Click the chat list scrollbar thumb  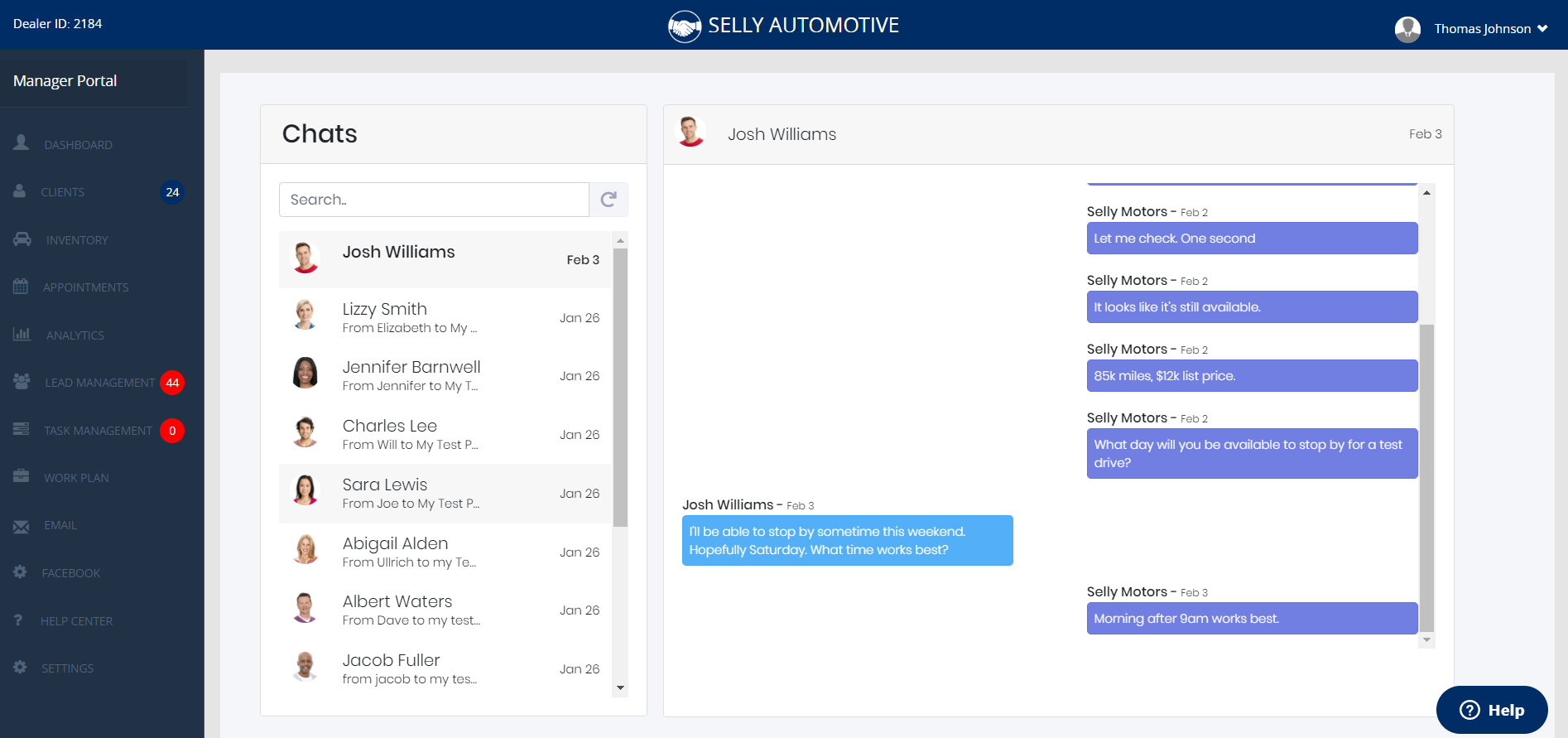tap(620, 388)
